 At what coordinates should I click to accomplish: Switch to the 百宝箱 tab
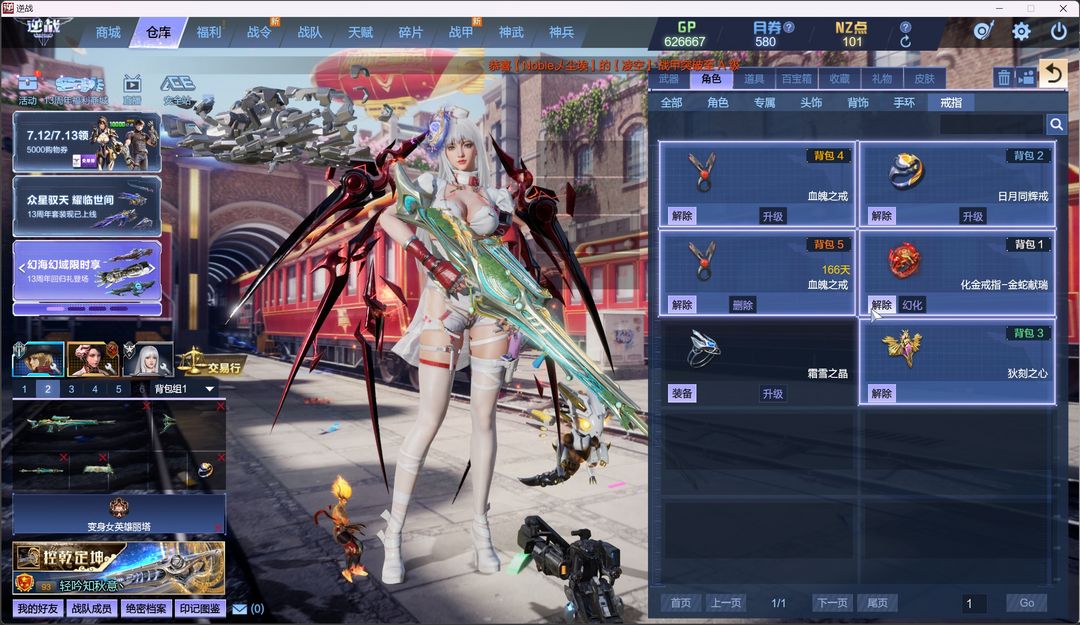tap(796, 79)
